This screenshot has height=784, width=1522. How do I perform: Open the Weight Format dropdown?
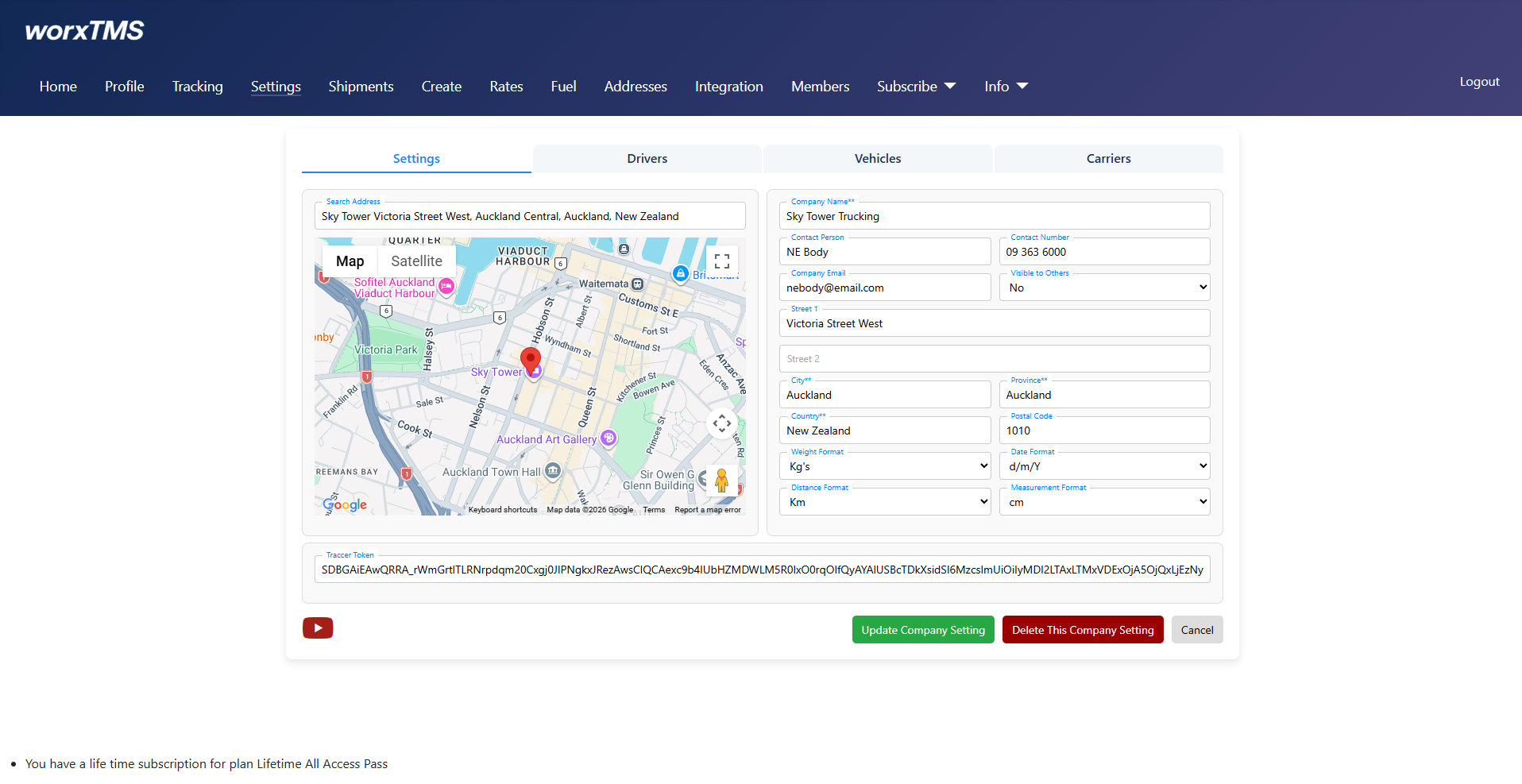(x=884, y=465)
